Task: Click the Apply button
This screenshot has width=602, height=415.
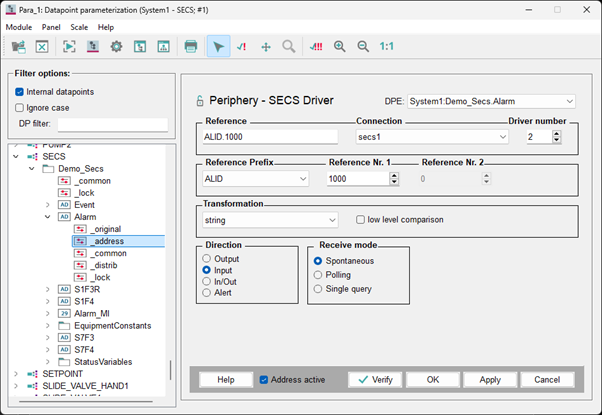Action: tap(490, 380)
